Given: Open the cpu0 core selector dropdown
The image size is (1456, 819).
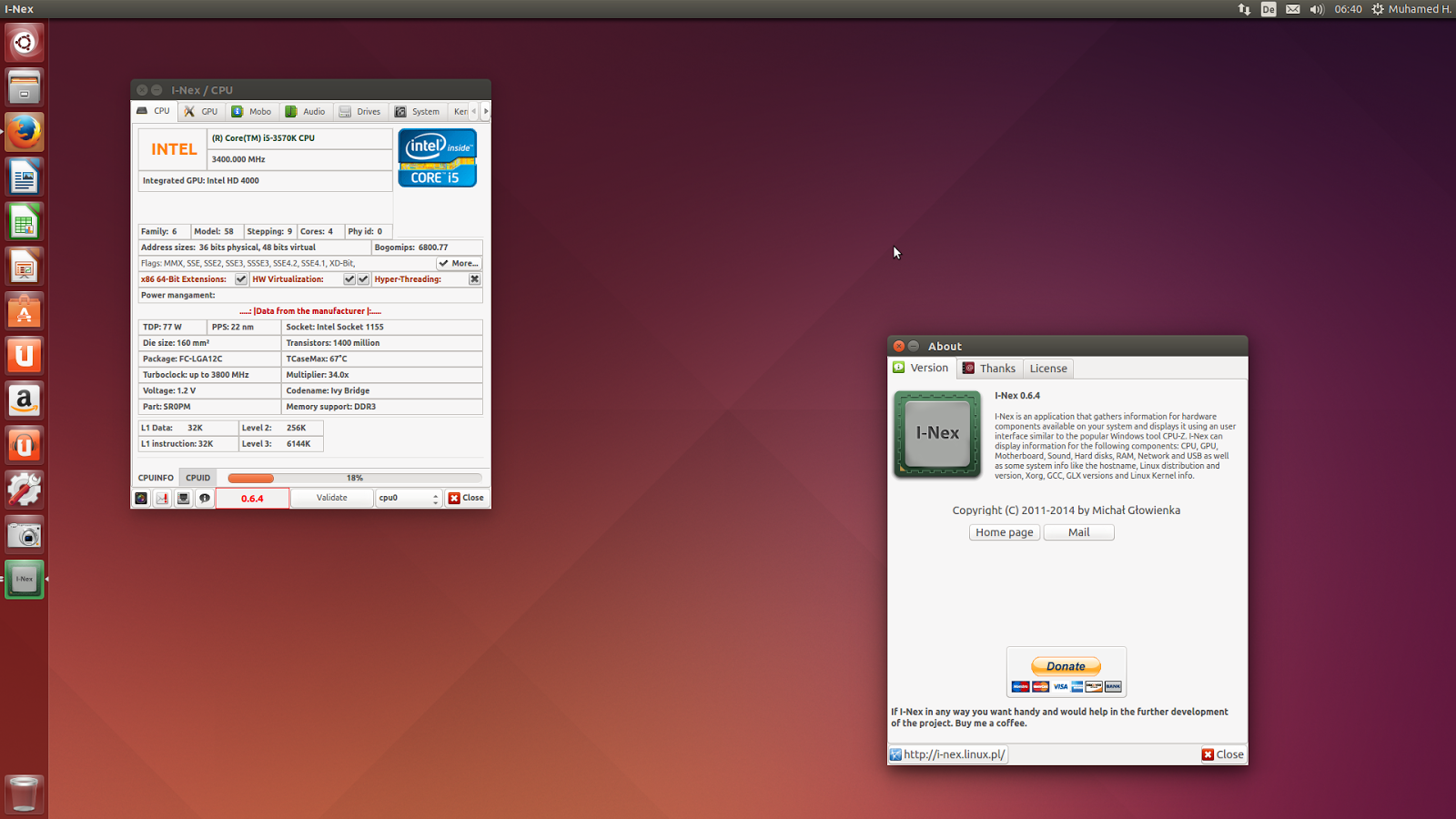Looking at the screenshot, I should [x=409, y=498].
